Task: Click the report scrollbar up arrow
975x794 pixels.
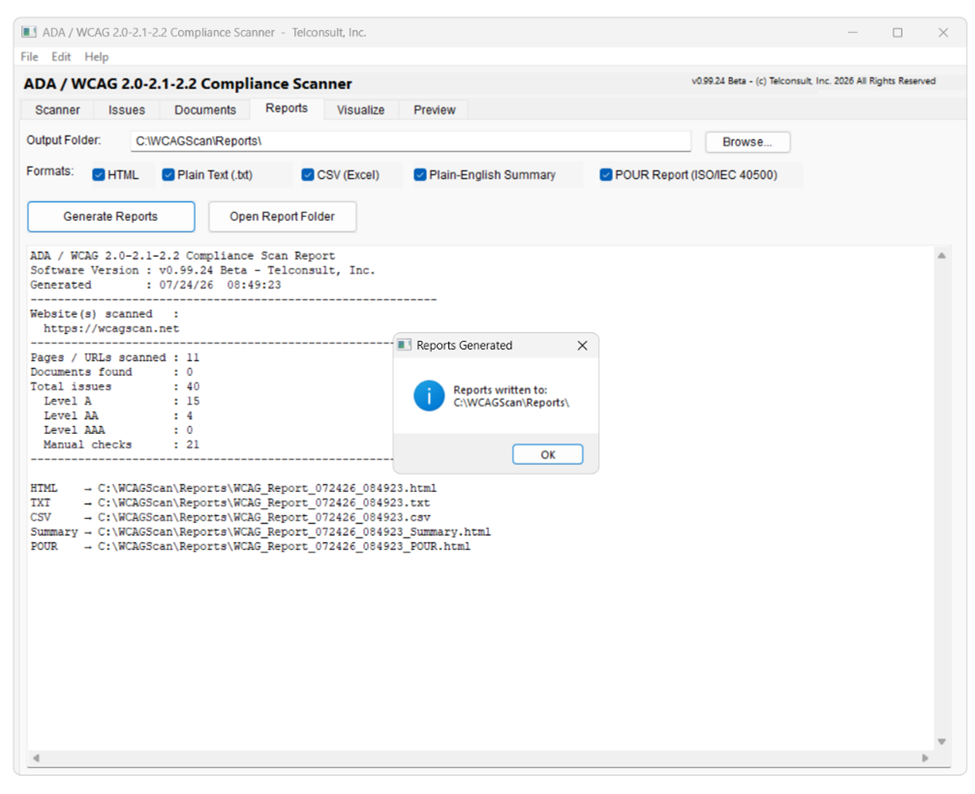Action: 941,256
